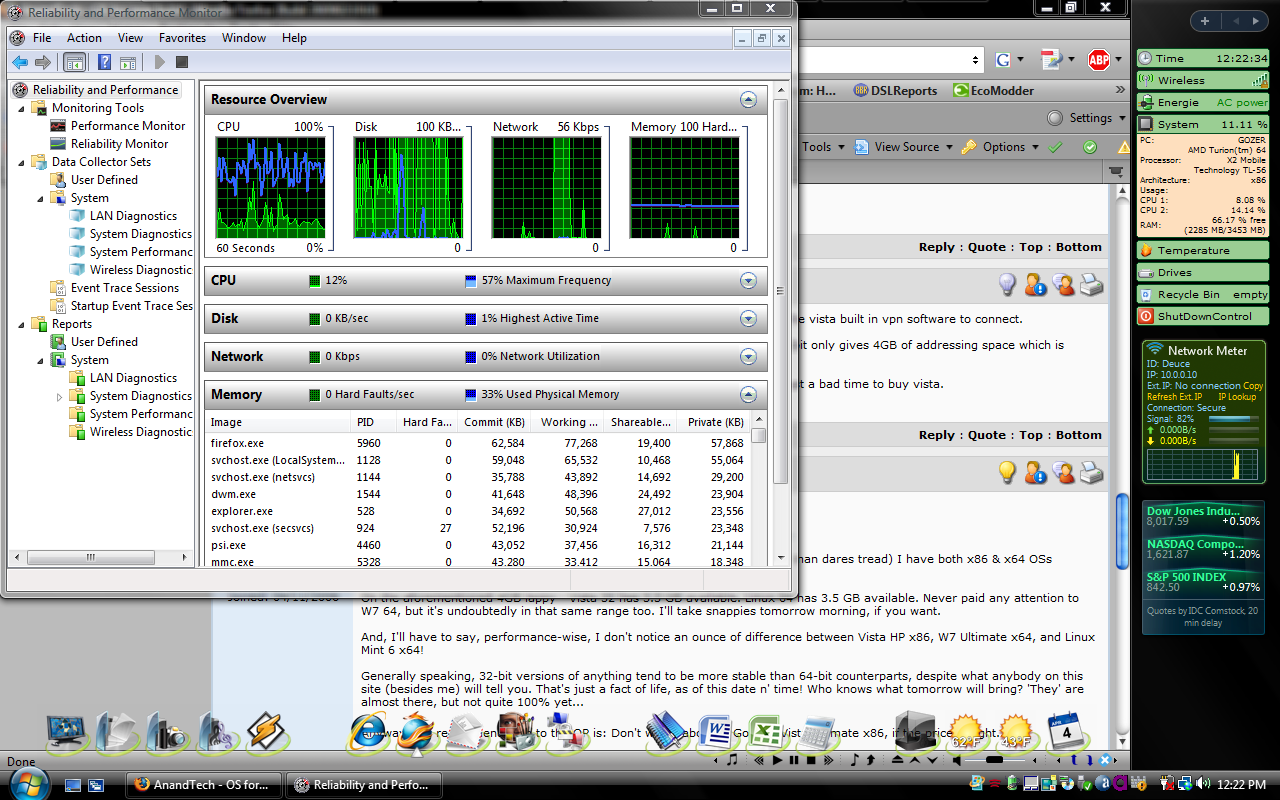Click the DSLReports bookmark

[x=894, y=90]
